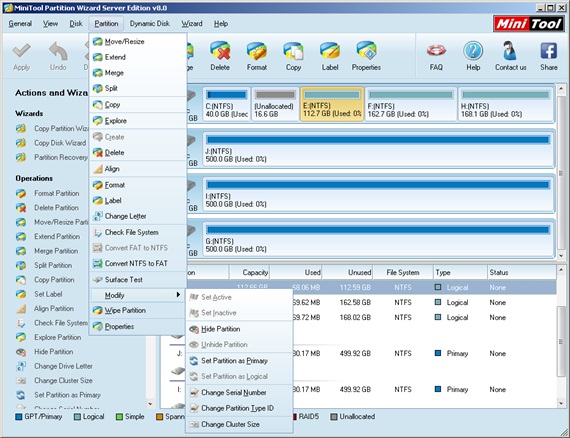
Task: Click the GPT/Primary legend color swatch
Action: pos(19,417)
